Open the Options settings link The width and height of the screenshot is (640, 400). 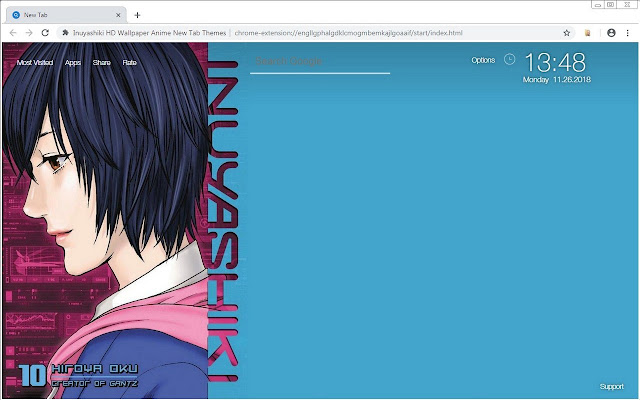(x=483, y=60)
